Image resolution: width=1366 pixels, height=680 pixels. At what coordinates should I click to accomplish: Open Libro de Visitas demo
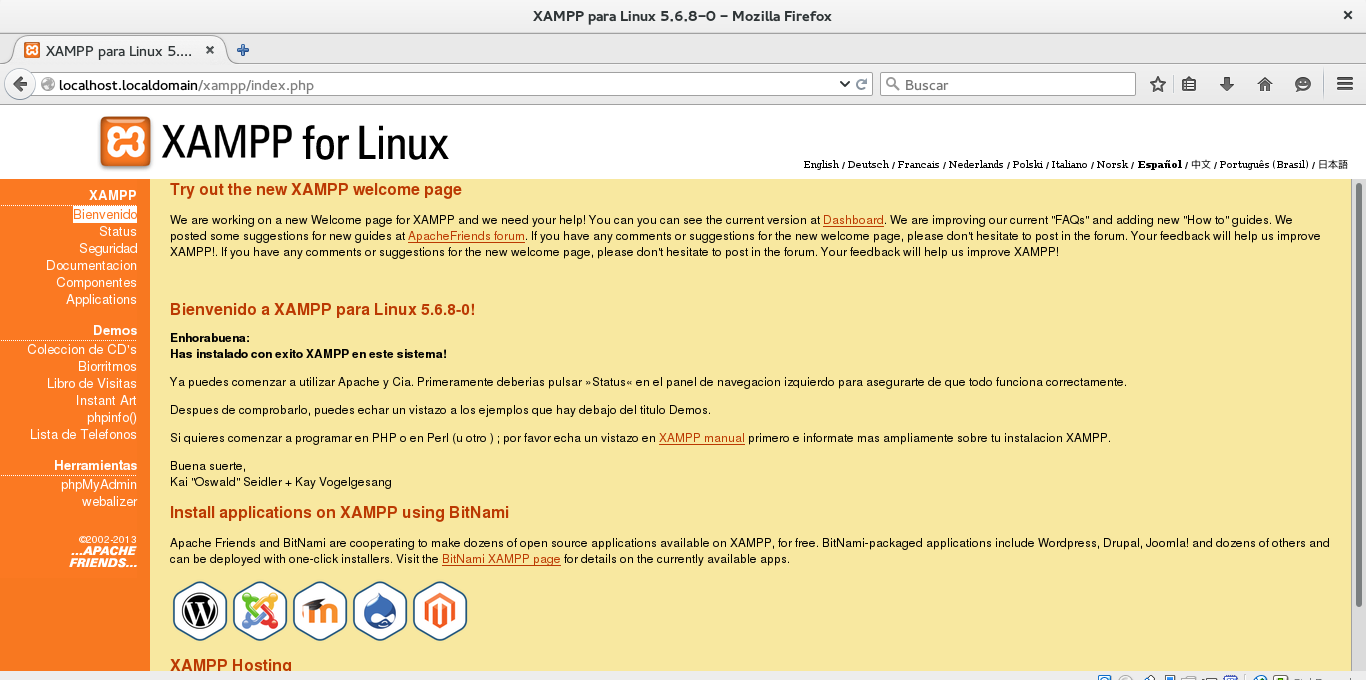click(92, 384)
